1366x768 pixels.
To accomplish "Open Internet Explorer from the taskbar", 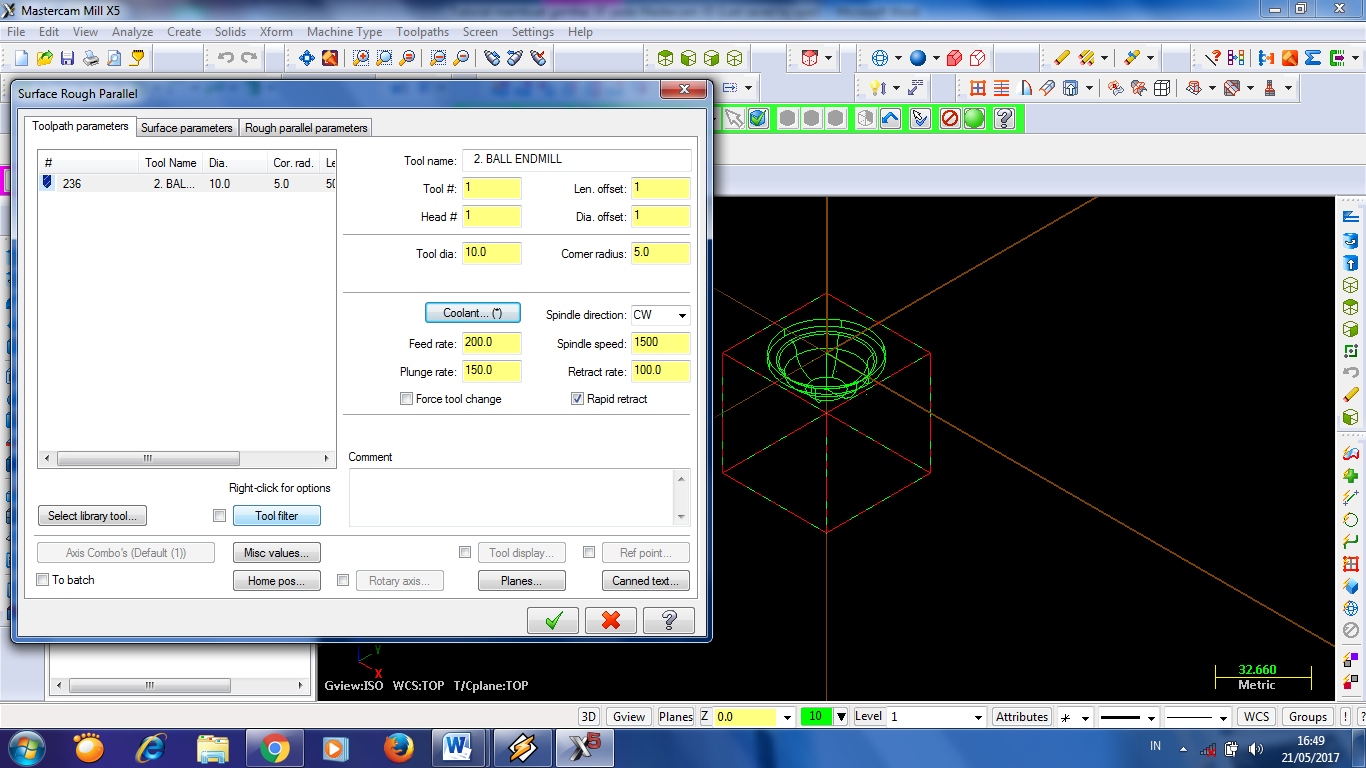I will coord(152,747).
